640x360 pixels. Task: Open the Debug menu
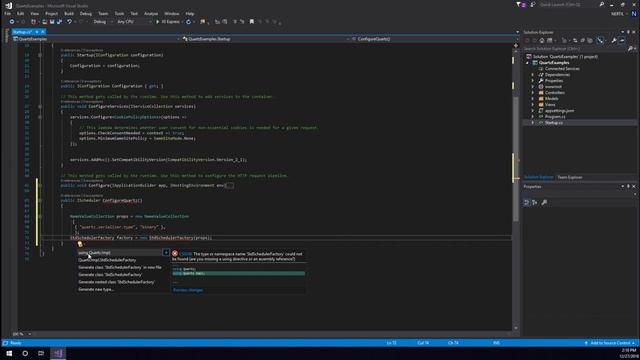[86, 13]
